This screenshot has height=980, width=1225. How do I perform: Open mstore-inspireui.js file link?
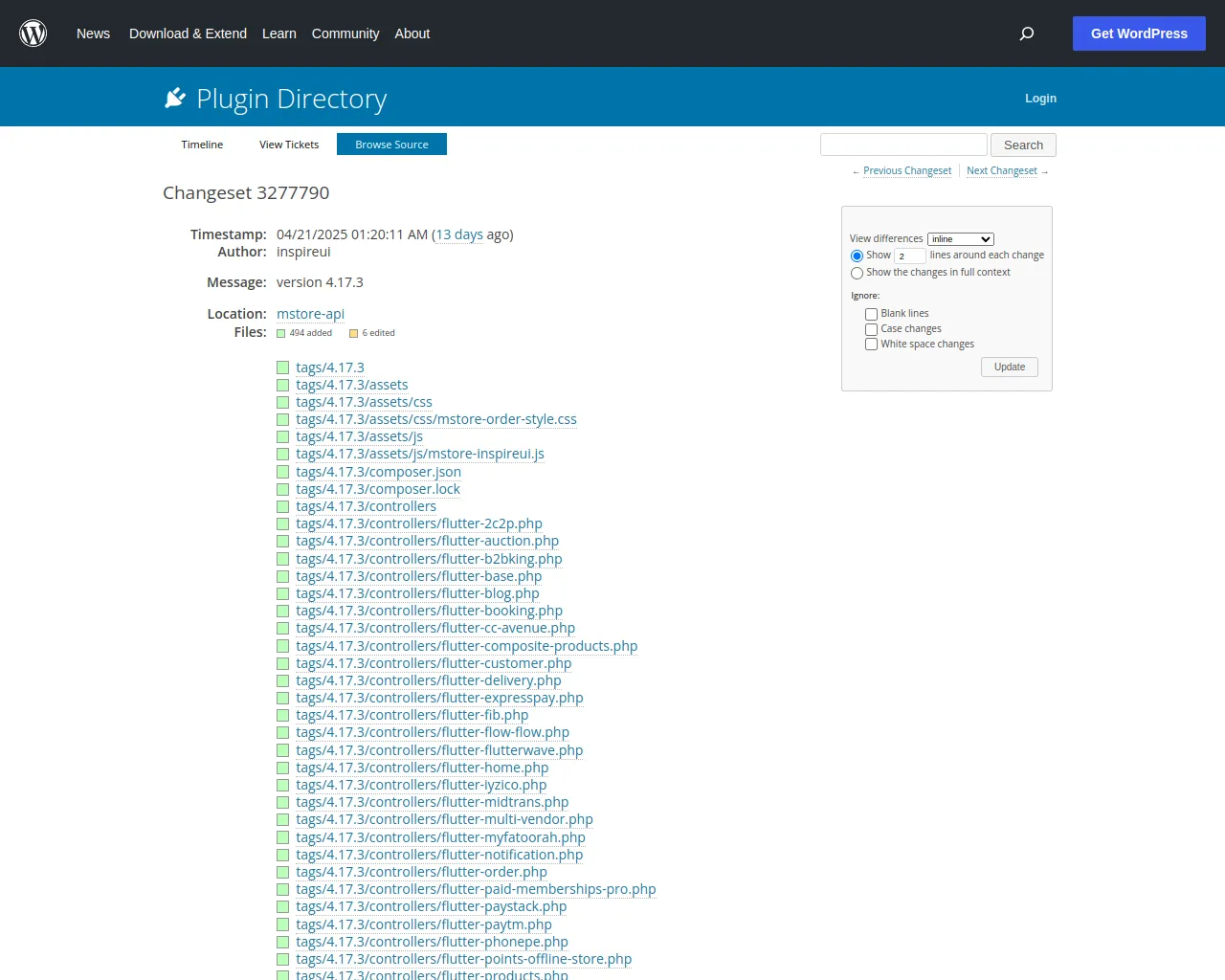coord(420,454)
